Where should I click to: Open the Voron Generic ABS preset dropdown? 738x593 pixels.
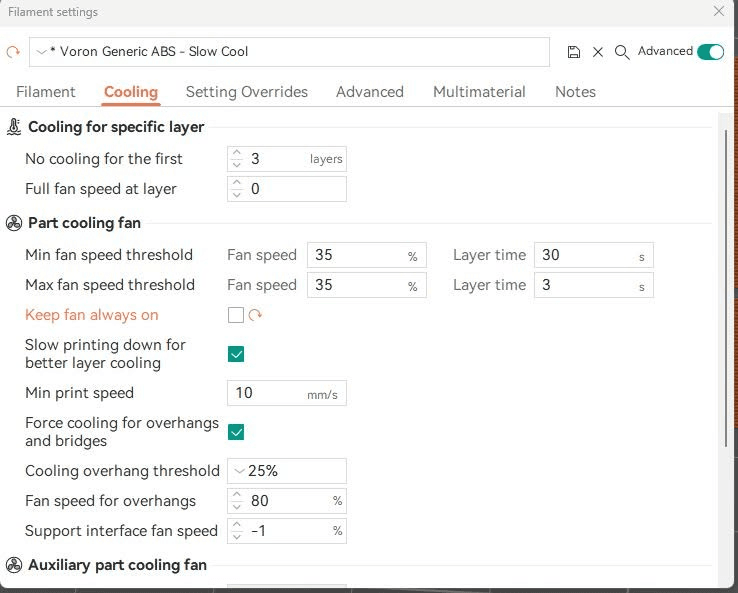pos(289,52)
